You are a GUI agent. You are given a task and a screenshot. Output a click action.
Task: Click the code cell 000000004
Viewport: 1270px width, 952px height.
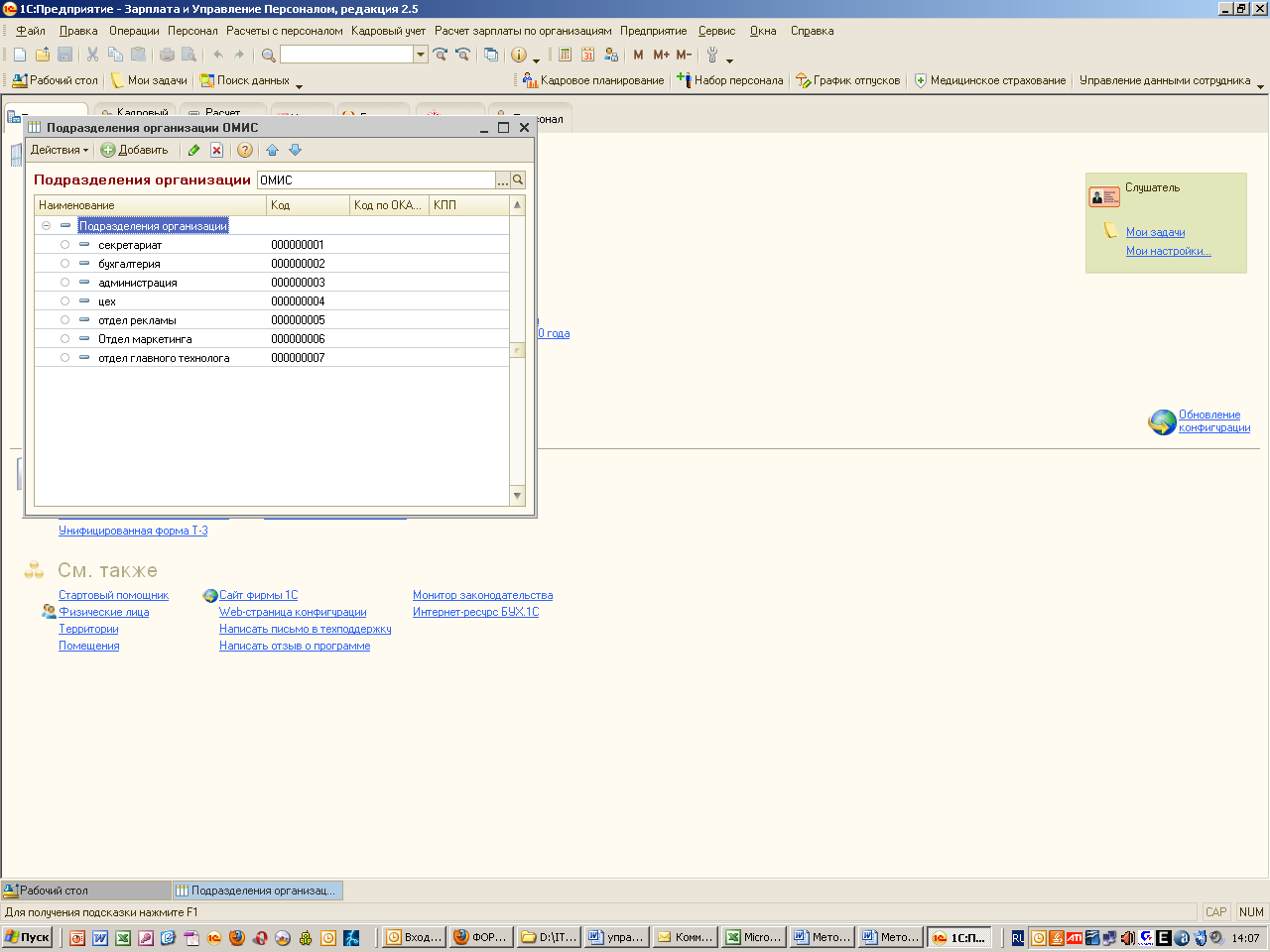308,301
